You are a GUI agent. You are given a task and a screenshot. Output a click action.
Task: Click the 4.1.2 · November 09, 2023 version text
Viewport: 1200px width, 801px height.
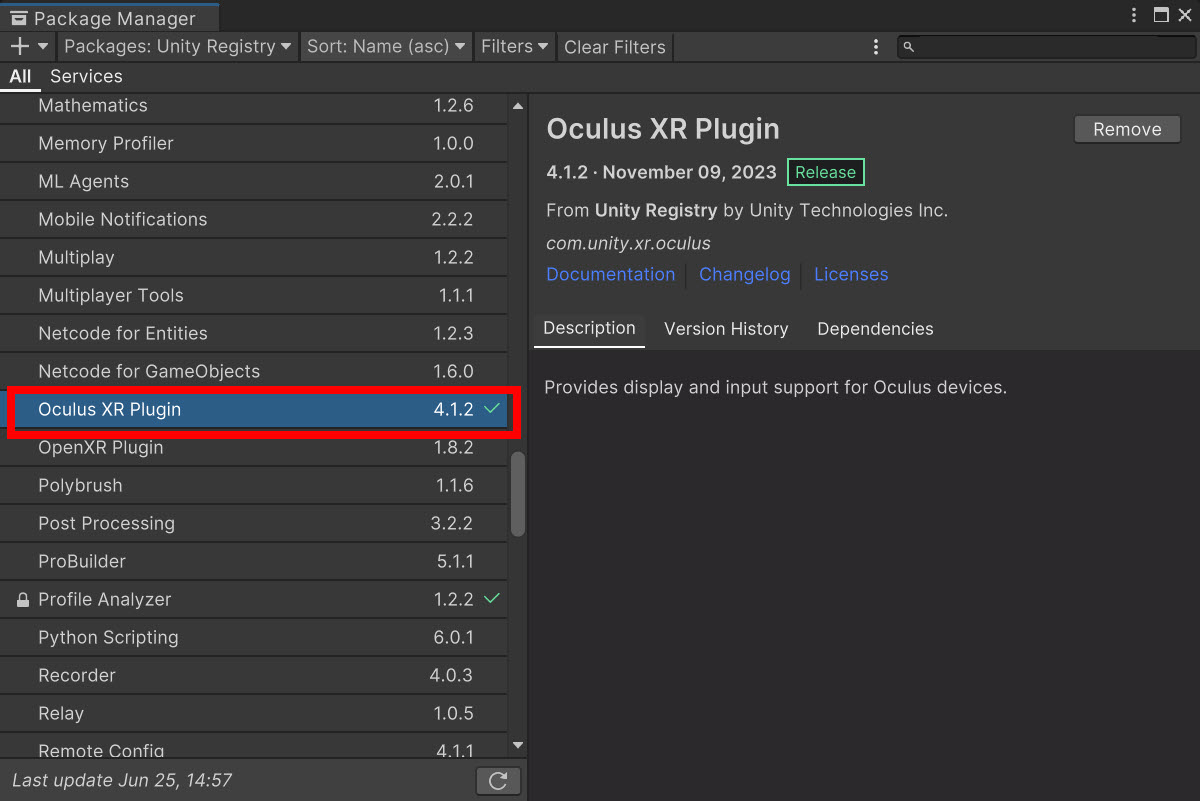[661, 172]
